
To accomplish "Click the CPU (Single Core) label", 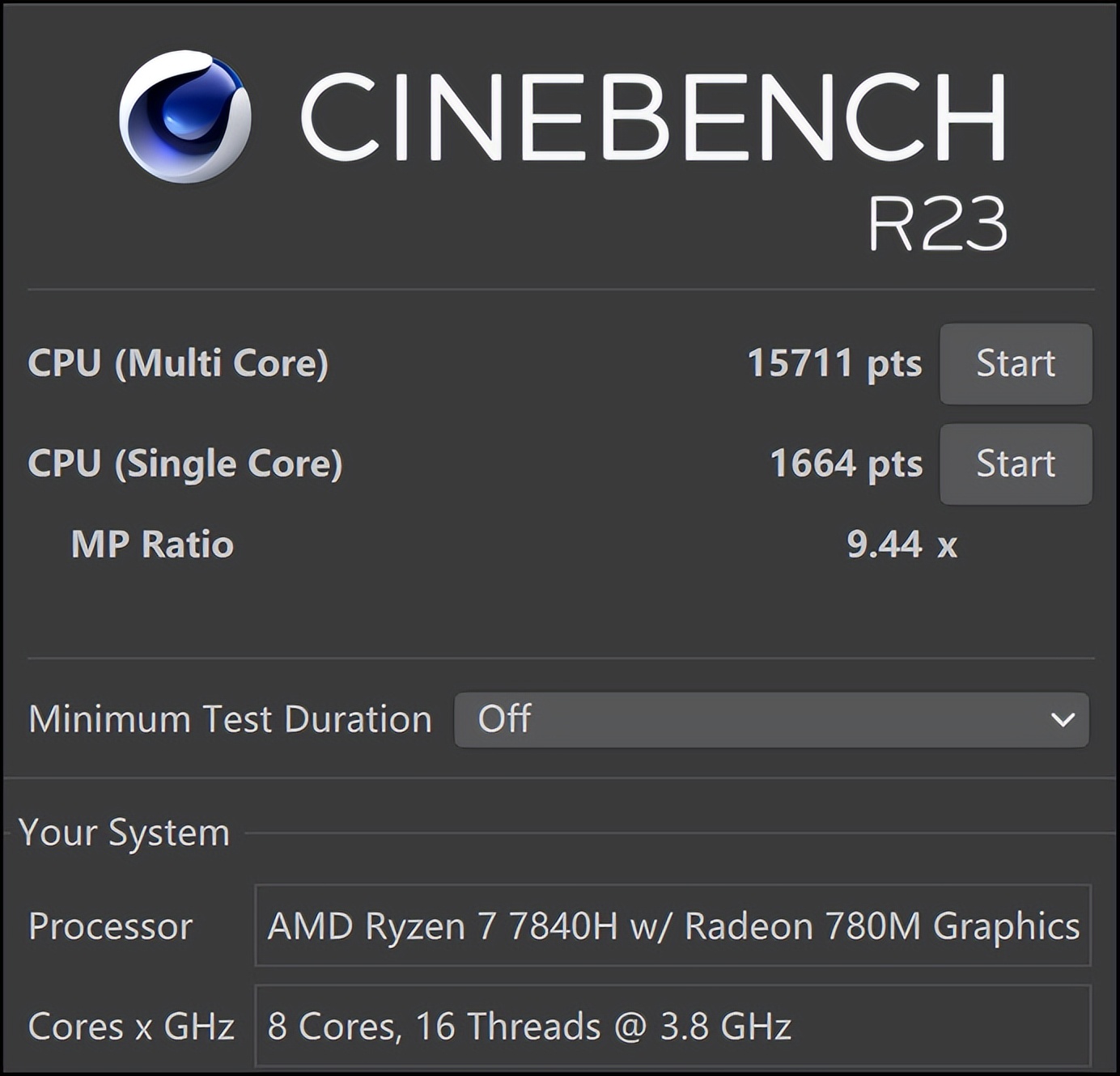I will click(x=185, y=464).
